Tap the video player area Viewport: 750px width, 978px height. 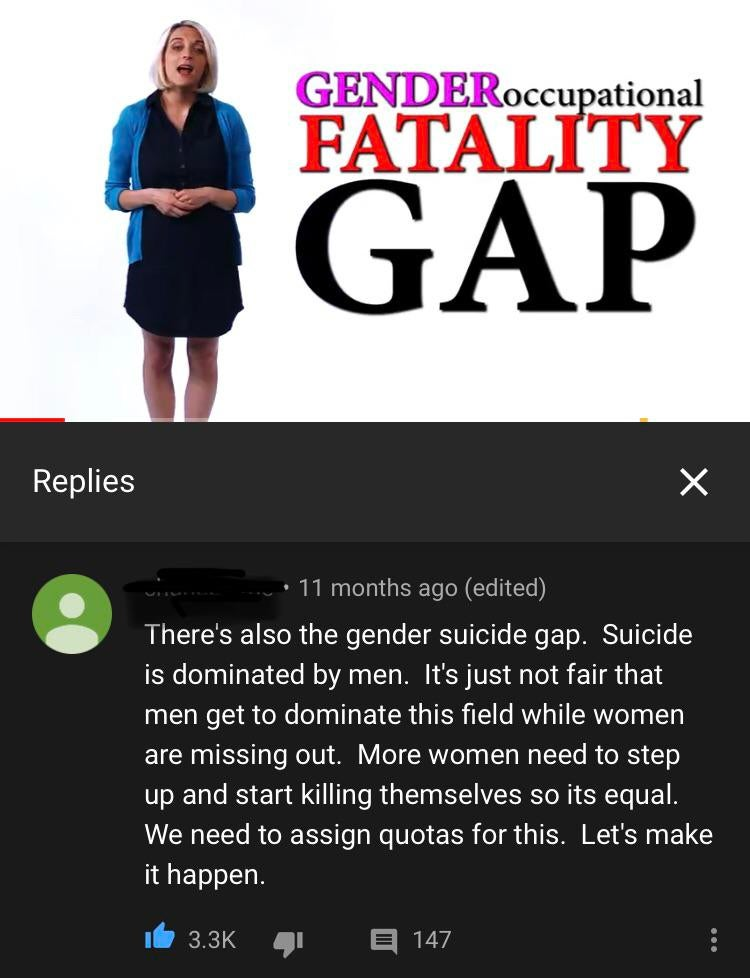pos(375,210)
